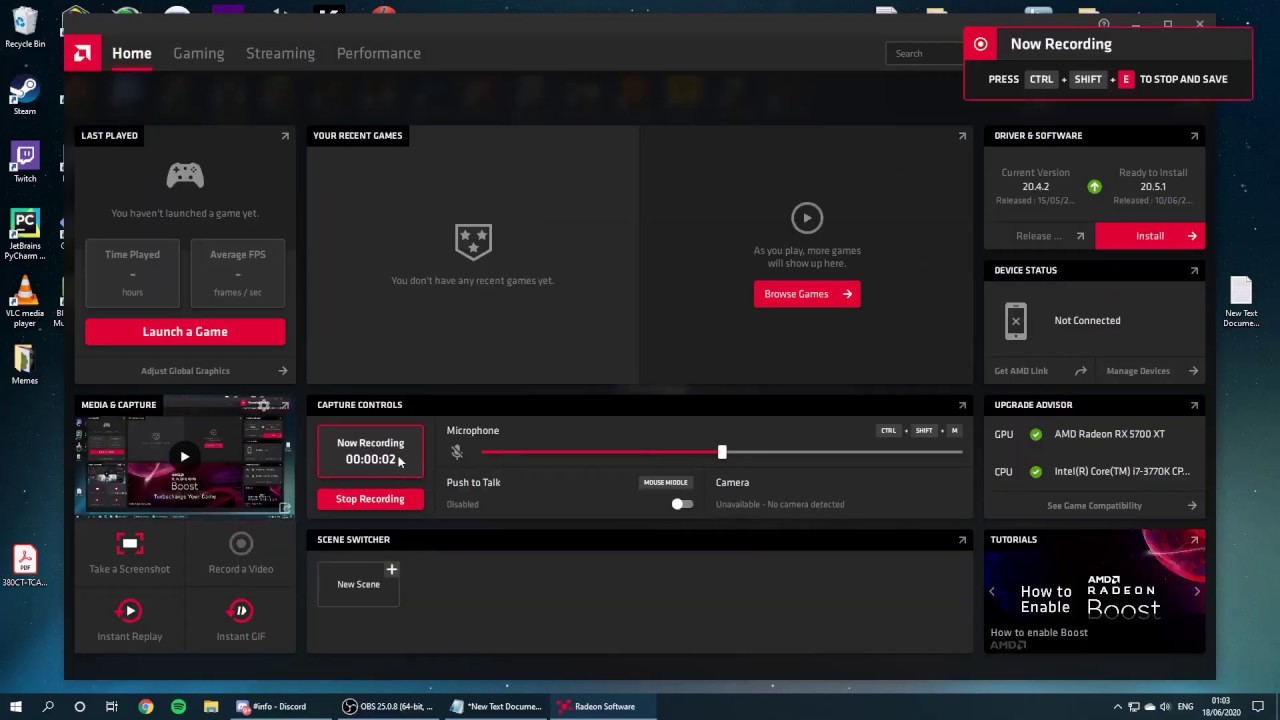Play the Radeon Boost media thumbnail
Image resolution: width=1280 pixels, height=720 pixels.
(x=184, y=457)
